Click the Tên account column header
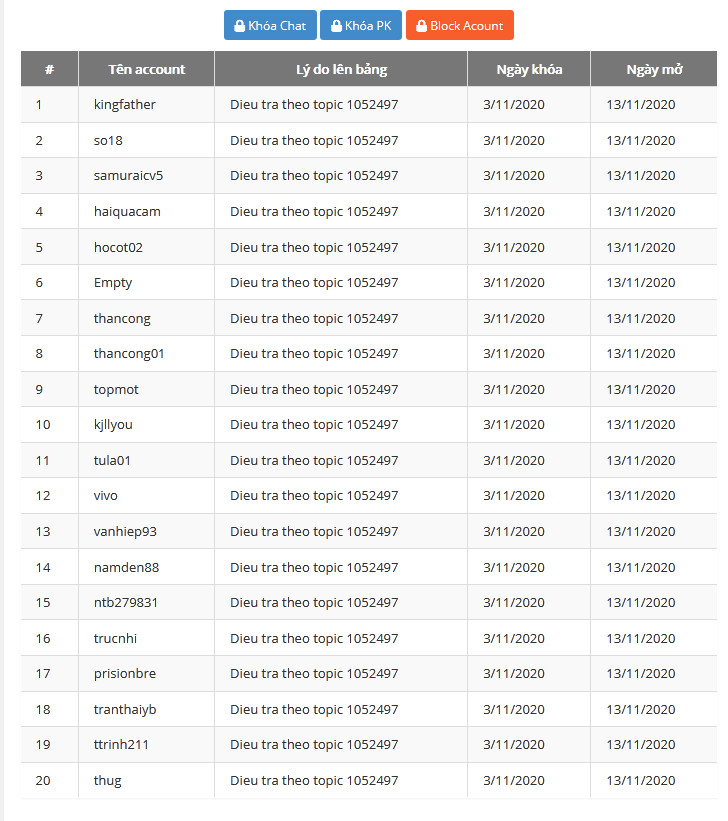This screenshot has height=821, width=728. tap(147, 69)
